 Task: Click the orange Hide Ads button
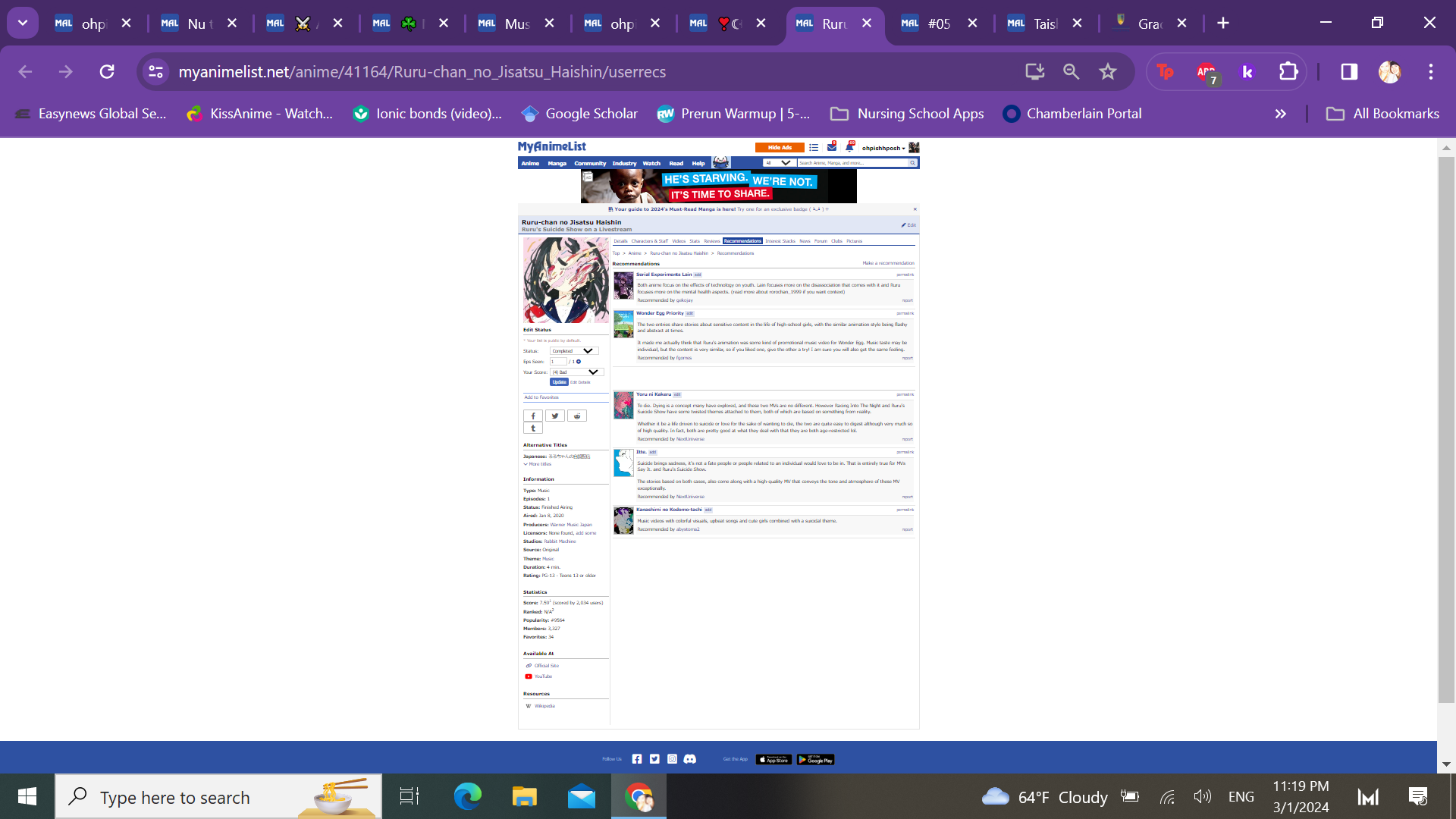pyautogui.click(x=779, y=148)
